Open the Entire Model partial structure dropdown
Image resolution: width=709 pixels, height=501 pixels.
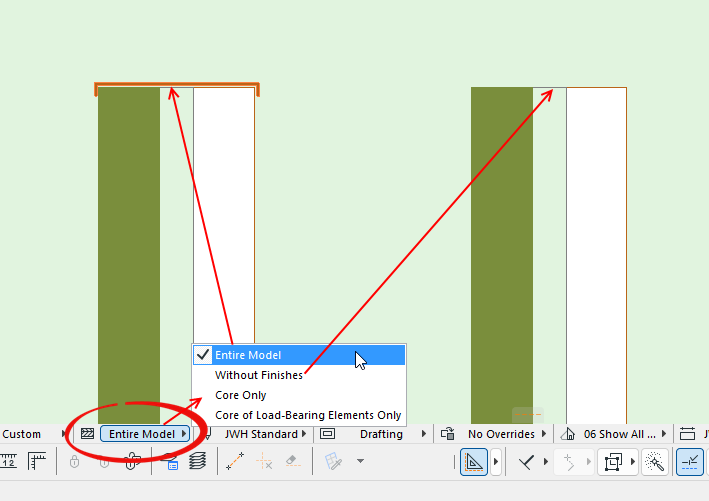145,434
